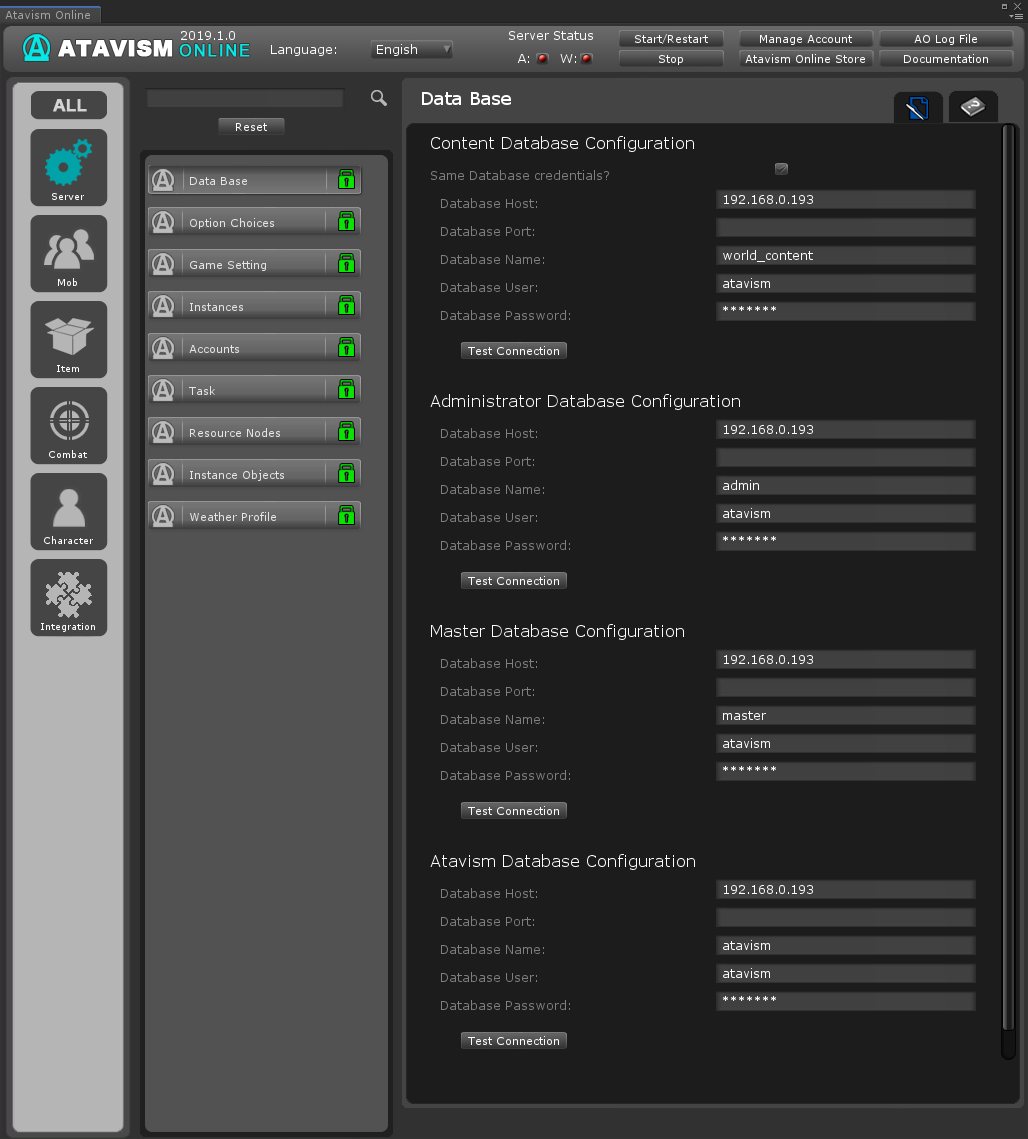Open the help book icon tab

pyautogui.click(x=972, y=107)
